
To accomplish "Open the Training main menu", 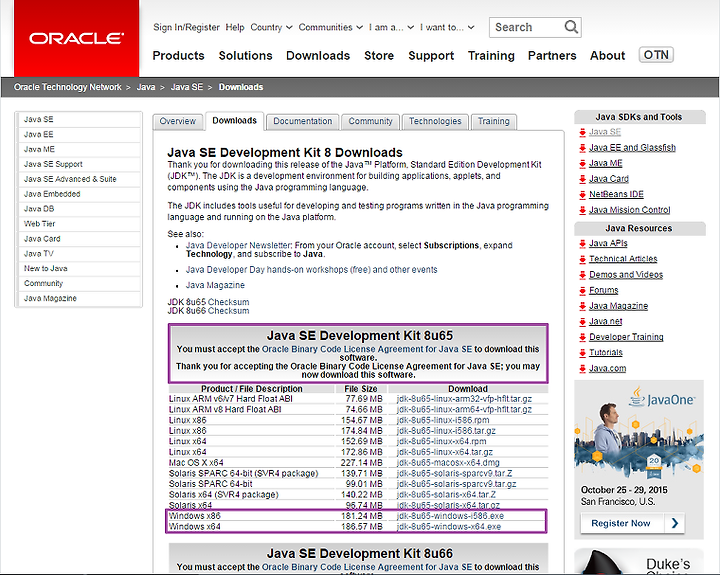I will (x=491, y=56).
